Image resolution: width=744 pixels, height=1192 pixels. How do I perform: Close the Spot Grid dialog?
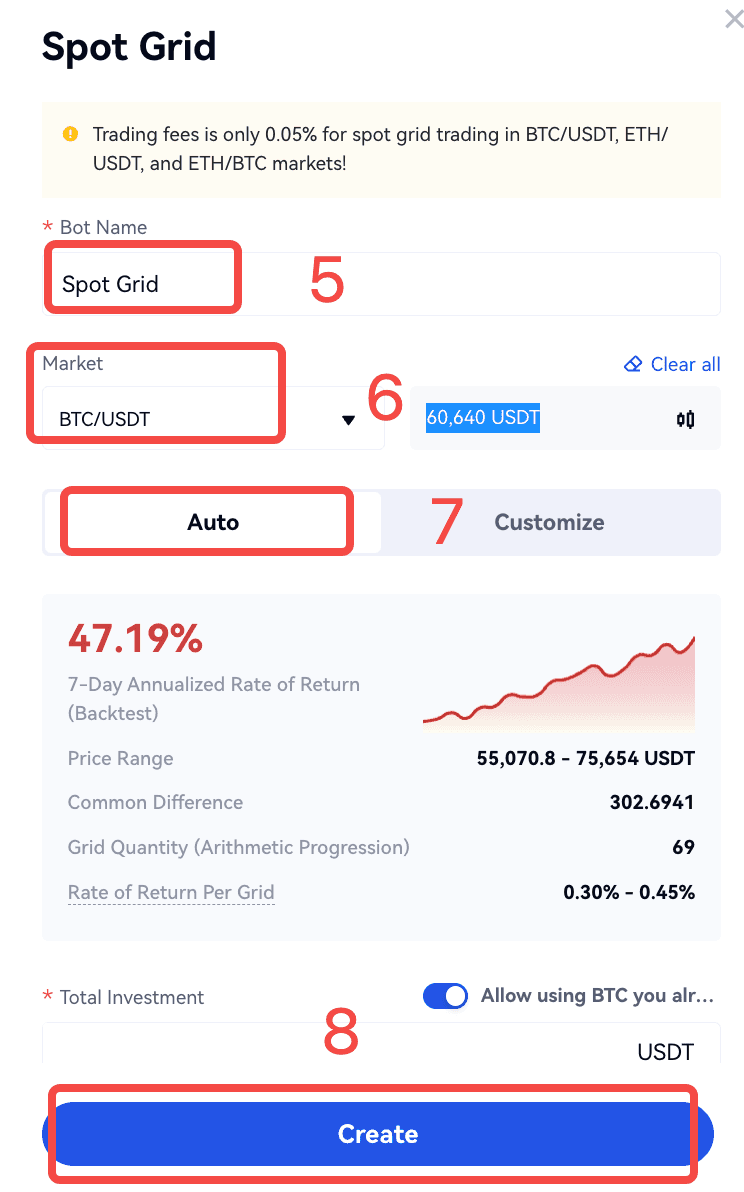734,18
